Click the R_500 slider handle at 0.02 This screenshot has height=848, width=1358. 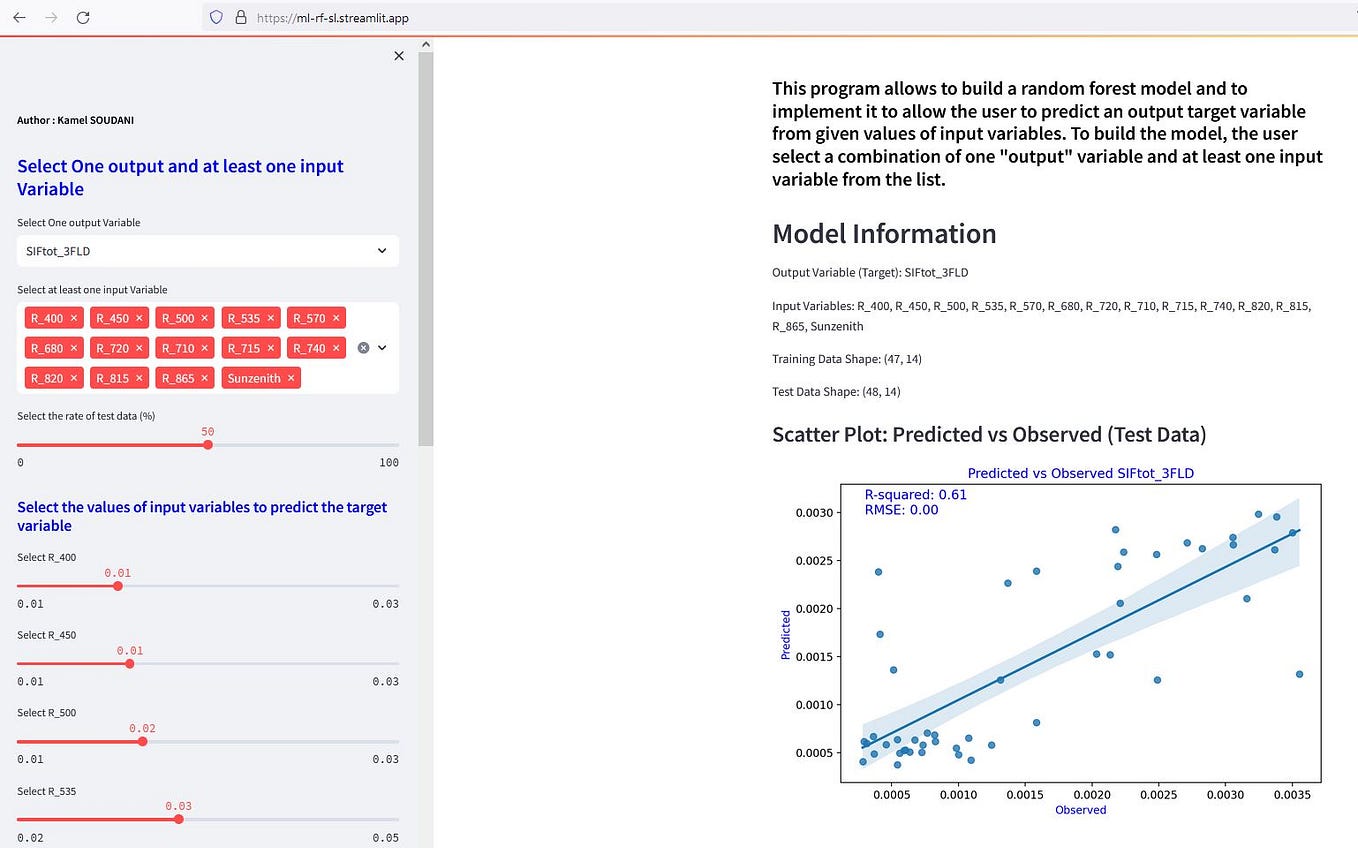coord(142,741)
